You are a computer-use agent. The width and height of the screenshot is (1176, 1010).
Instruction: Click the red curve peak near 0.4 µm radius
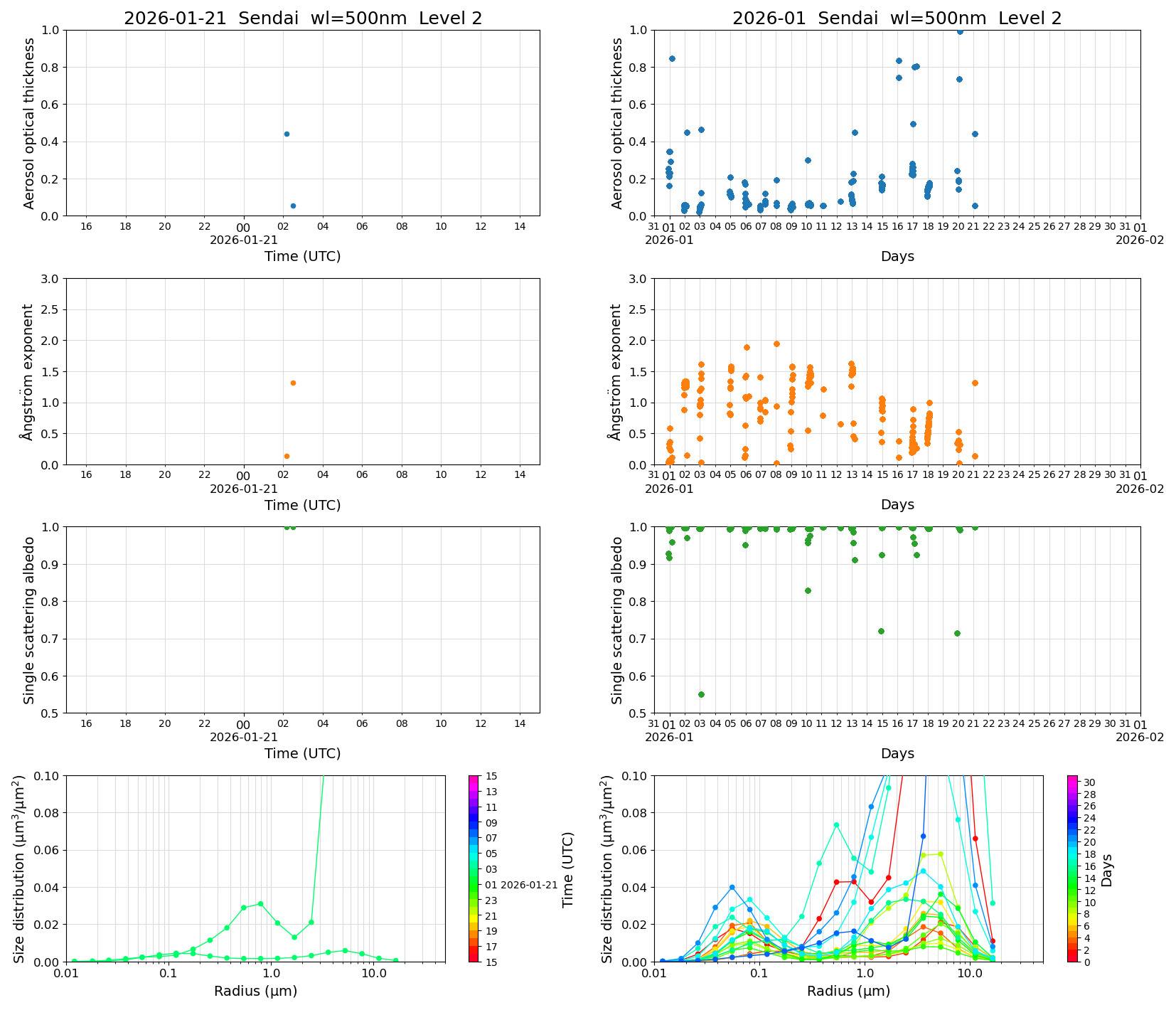point(835,882)
